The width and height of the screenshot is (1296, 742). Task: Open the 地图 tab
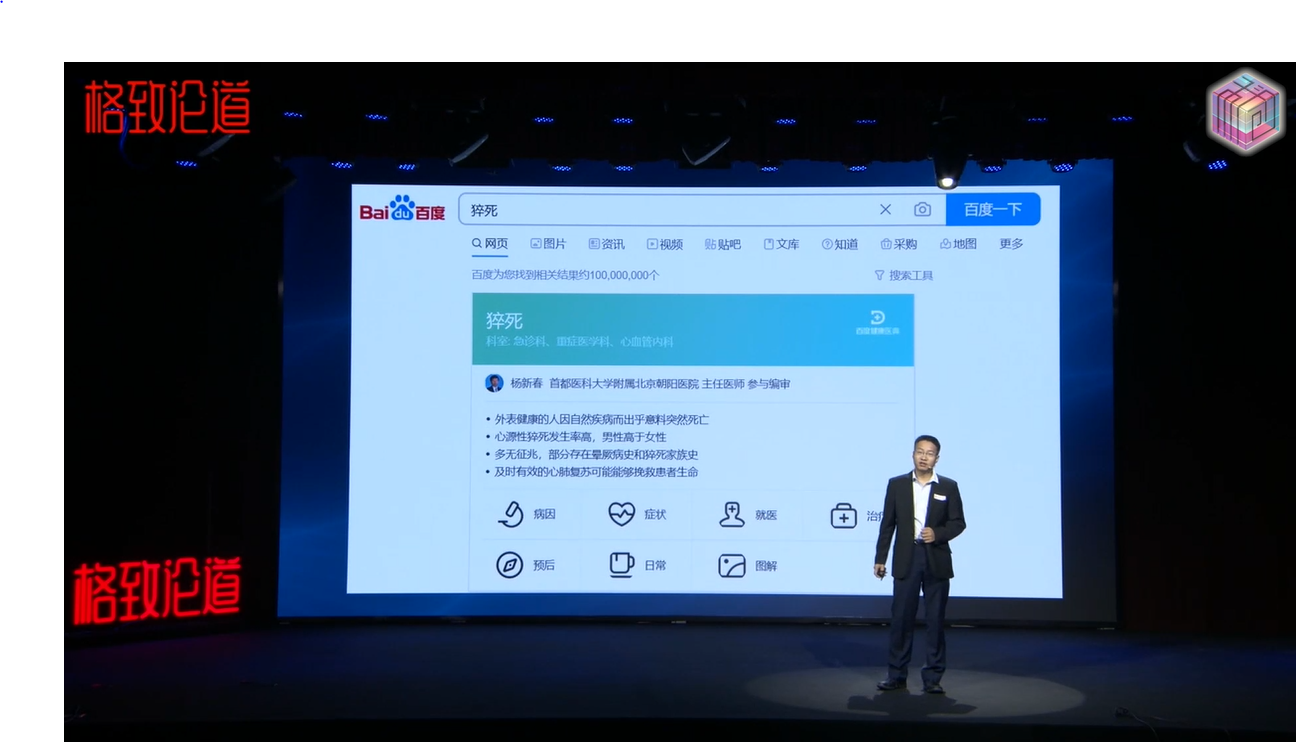[x=958, y=244]
